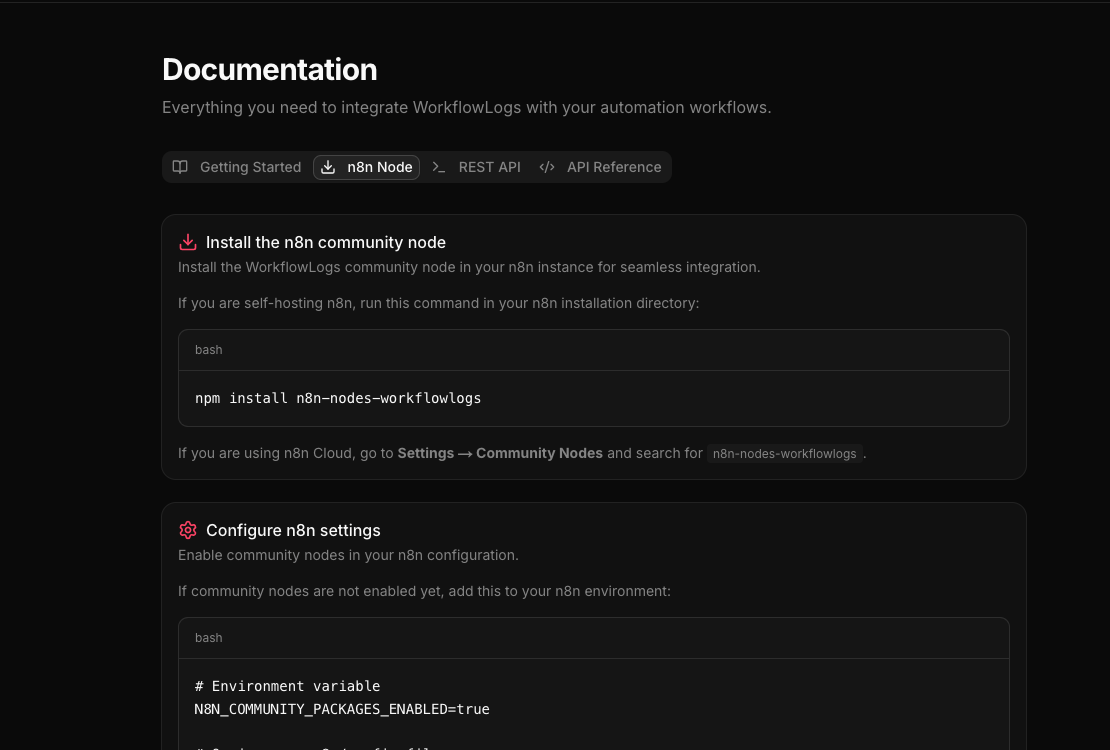Viewport: 1110px width, 750px height.
Task: Click the red gear icon beside Configure n8n settings
Action: pyautogui.click(x=188, y=530)
